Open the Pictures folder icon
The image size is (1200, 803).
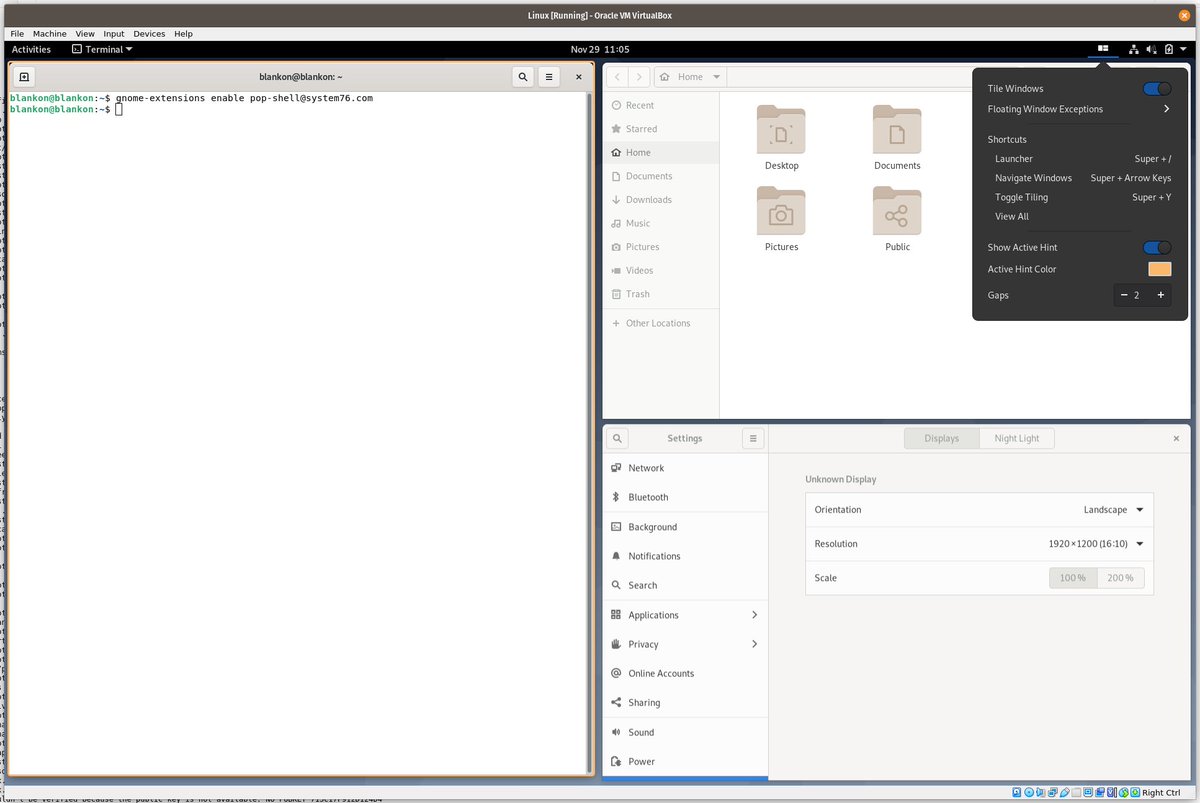(x=781, y=210)
